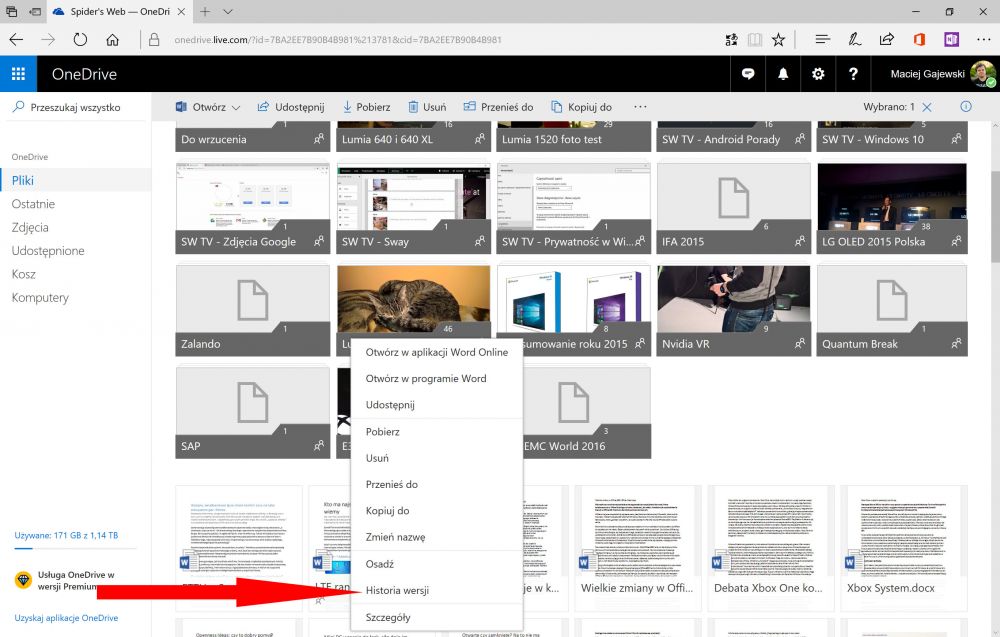1000x637 pixels.
Task: Open the Quantum Break folder
Action: [x=892, y=311]
